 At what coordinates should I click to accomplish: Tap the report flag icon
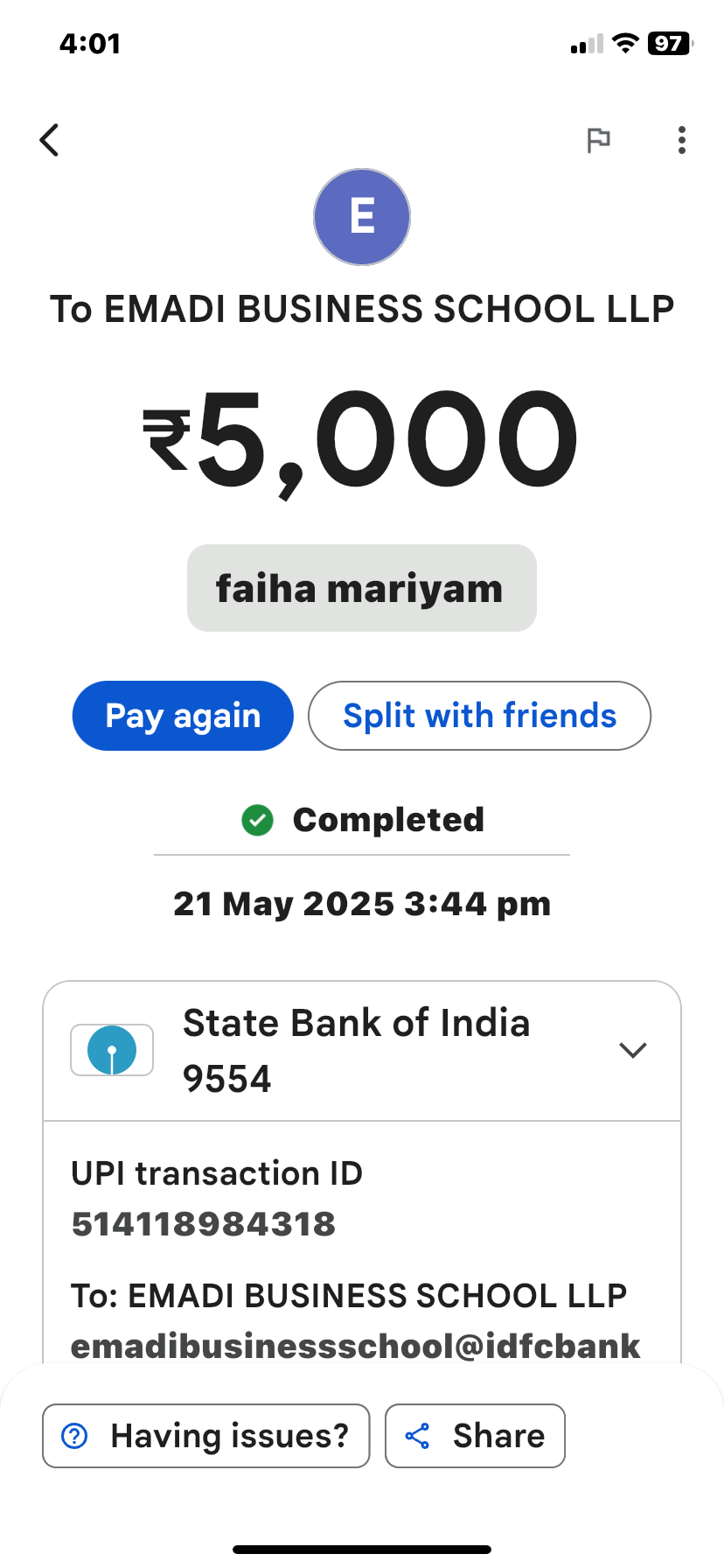[598, 140]
